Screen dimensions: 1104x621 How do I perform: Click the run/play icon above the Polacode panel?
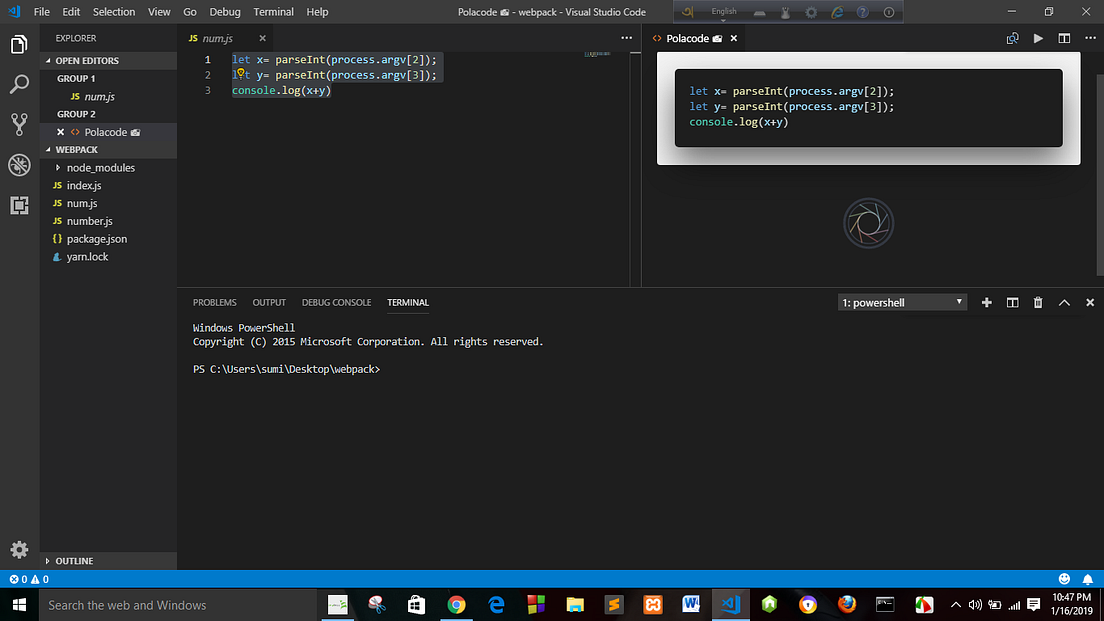1039,37
